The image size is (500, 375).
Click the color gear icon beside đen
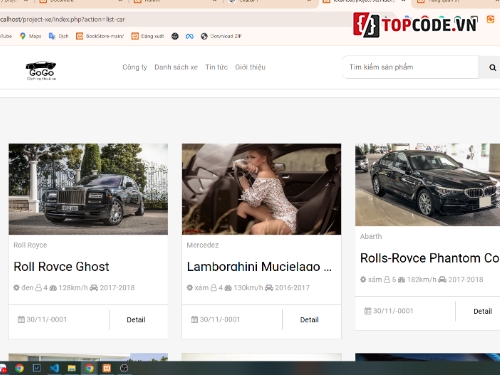16,288
